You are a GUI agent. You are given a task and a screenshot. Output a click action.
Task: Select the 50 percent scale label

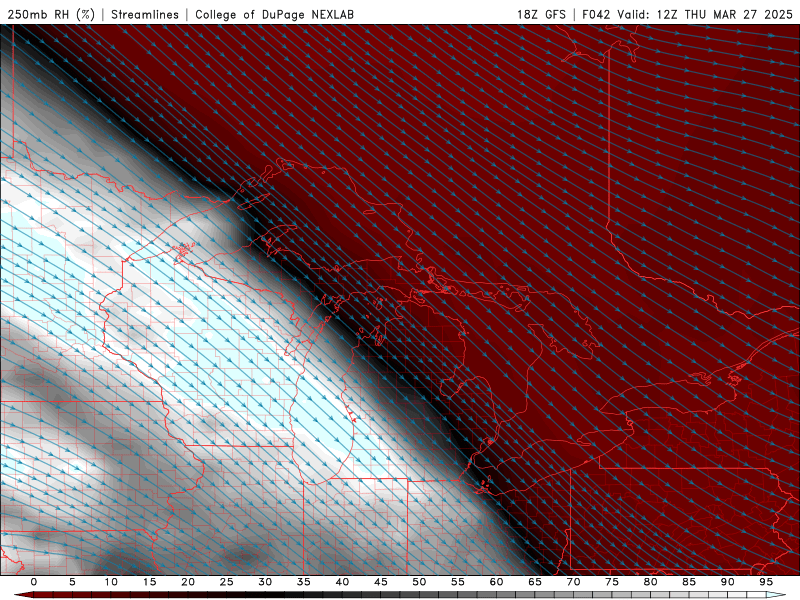(419, 582)
